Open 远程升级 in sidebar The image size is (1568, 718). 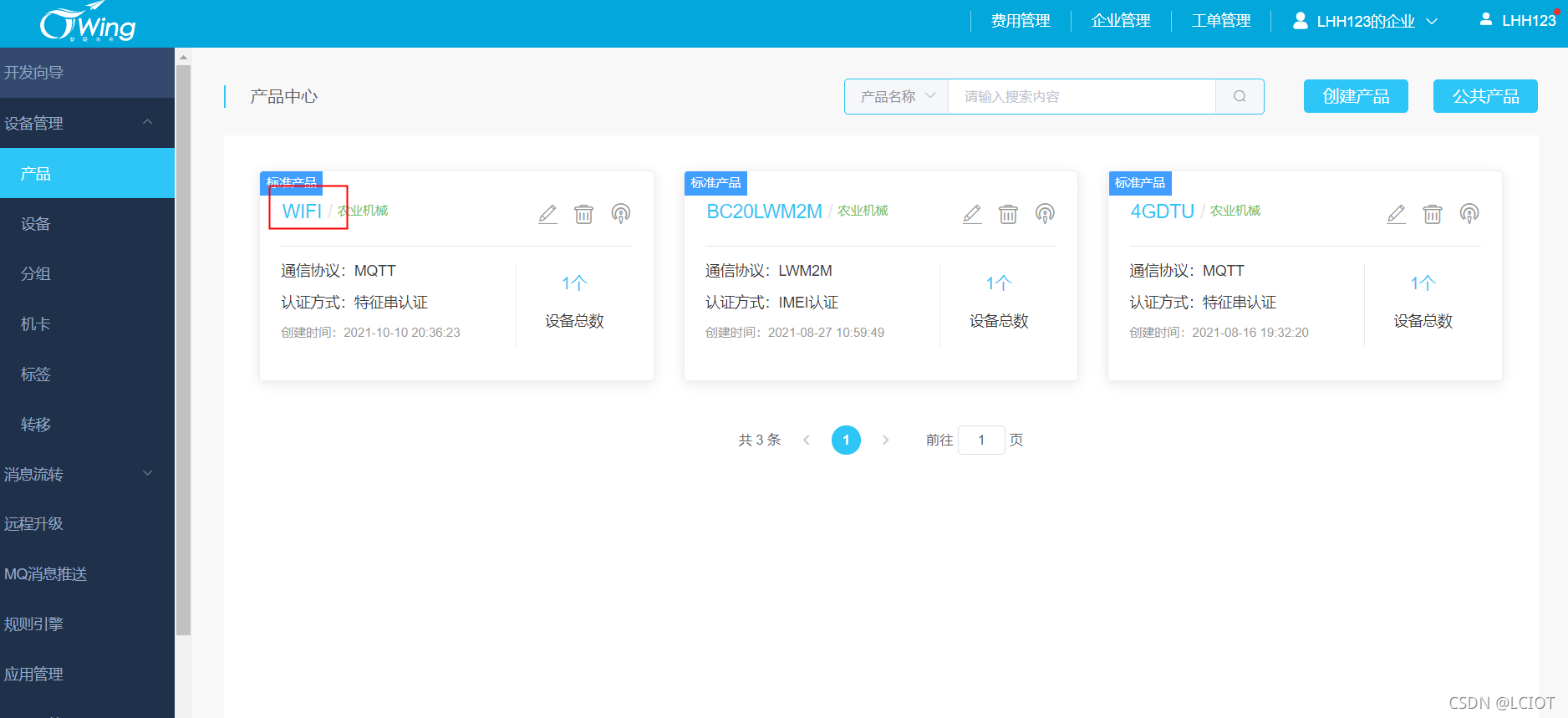pyautogui.click(x=87, y=524)
